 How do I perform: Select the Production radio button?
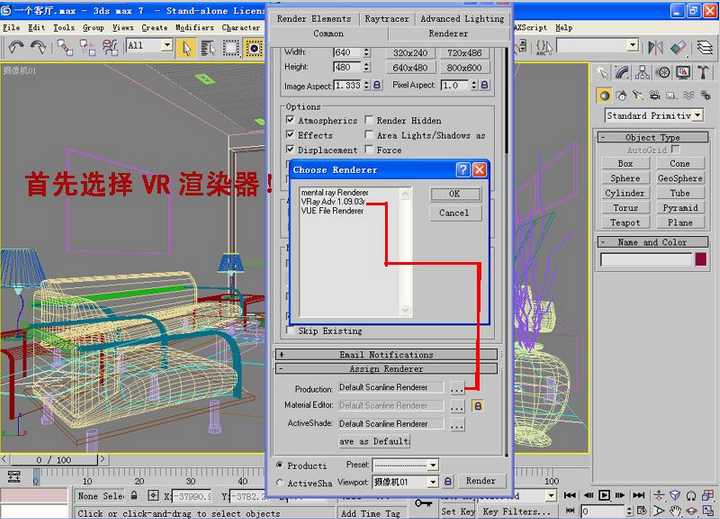click(x=279, y=465)
